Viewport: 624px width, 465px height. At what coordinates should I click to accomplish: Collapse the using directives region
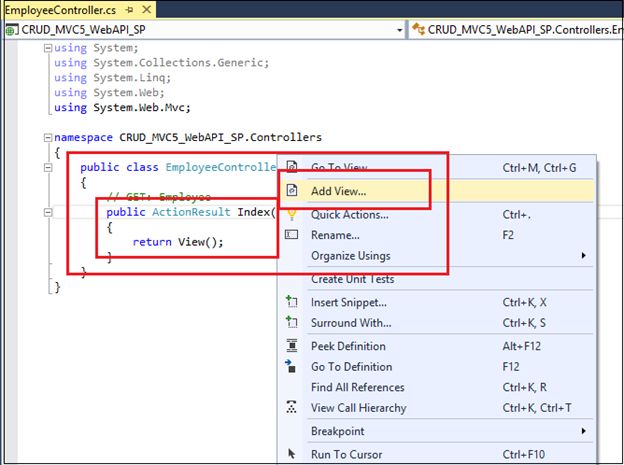tap(48, 48)
